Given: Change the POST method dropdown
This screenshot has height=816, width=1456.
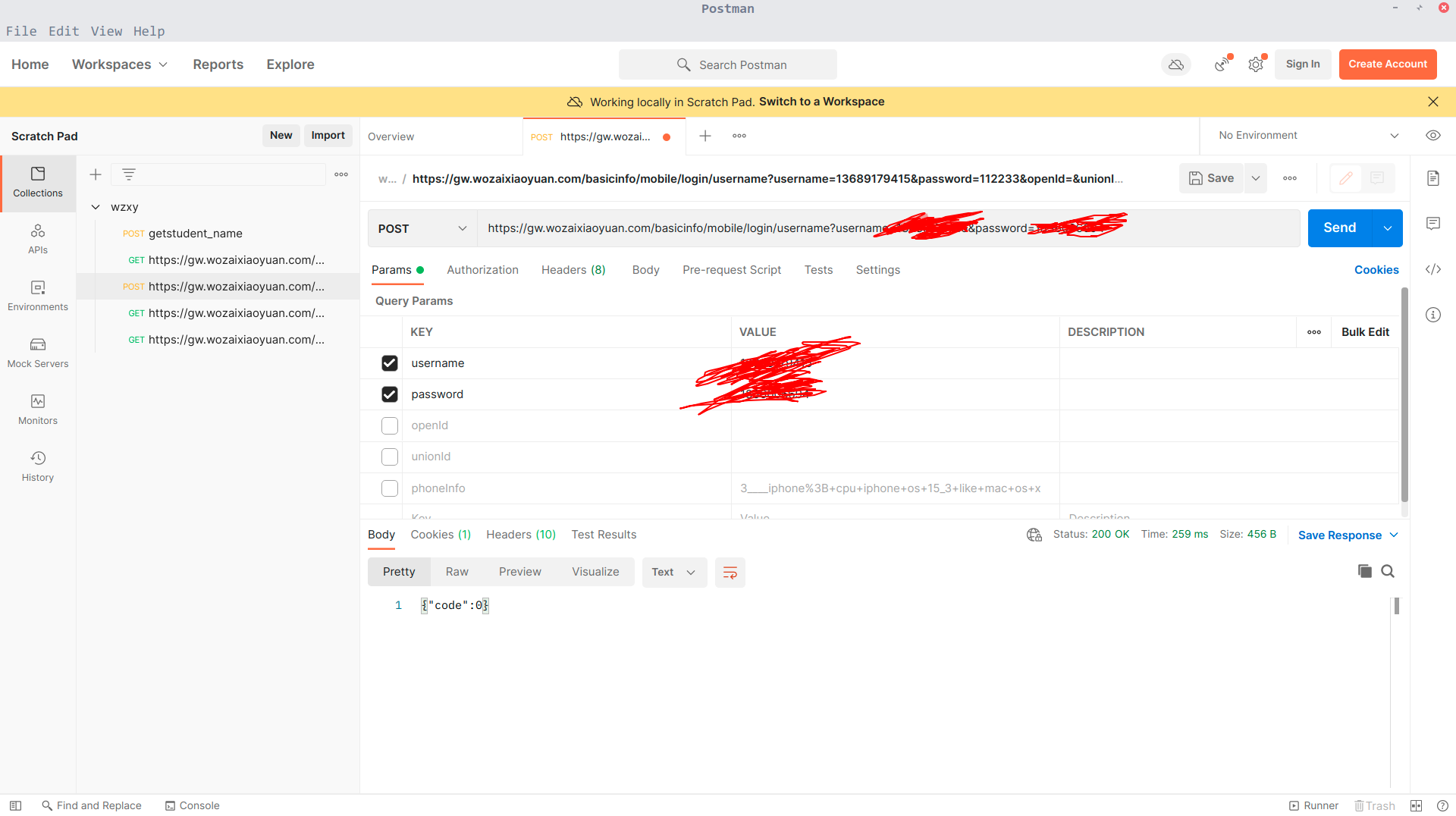Looking at the screenshot, I should pos(422,228).
